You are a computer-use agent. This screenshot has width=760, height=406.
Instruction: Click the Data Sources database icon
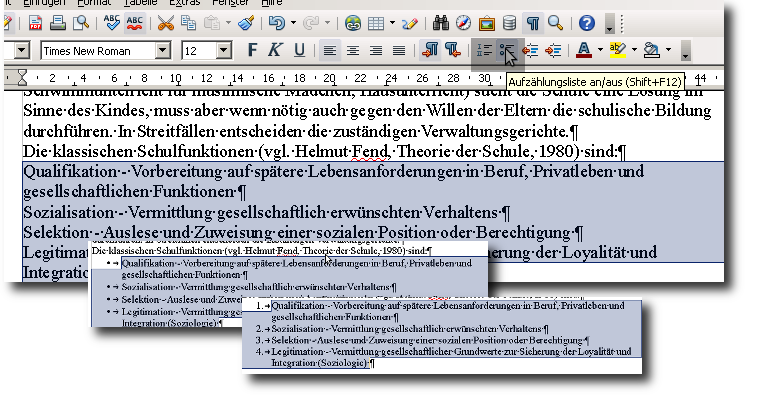[510, 23]
